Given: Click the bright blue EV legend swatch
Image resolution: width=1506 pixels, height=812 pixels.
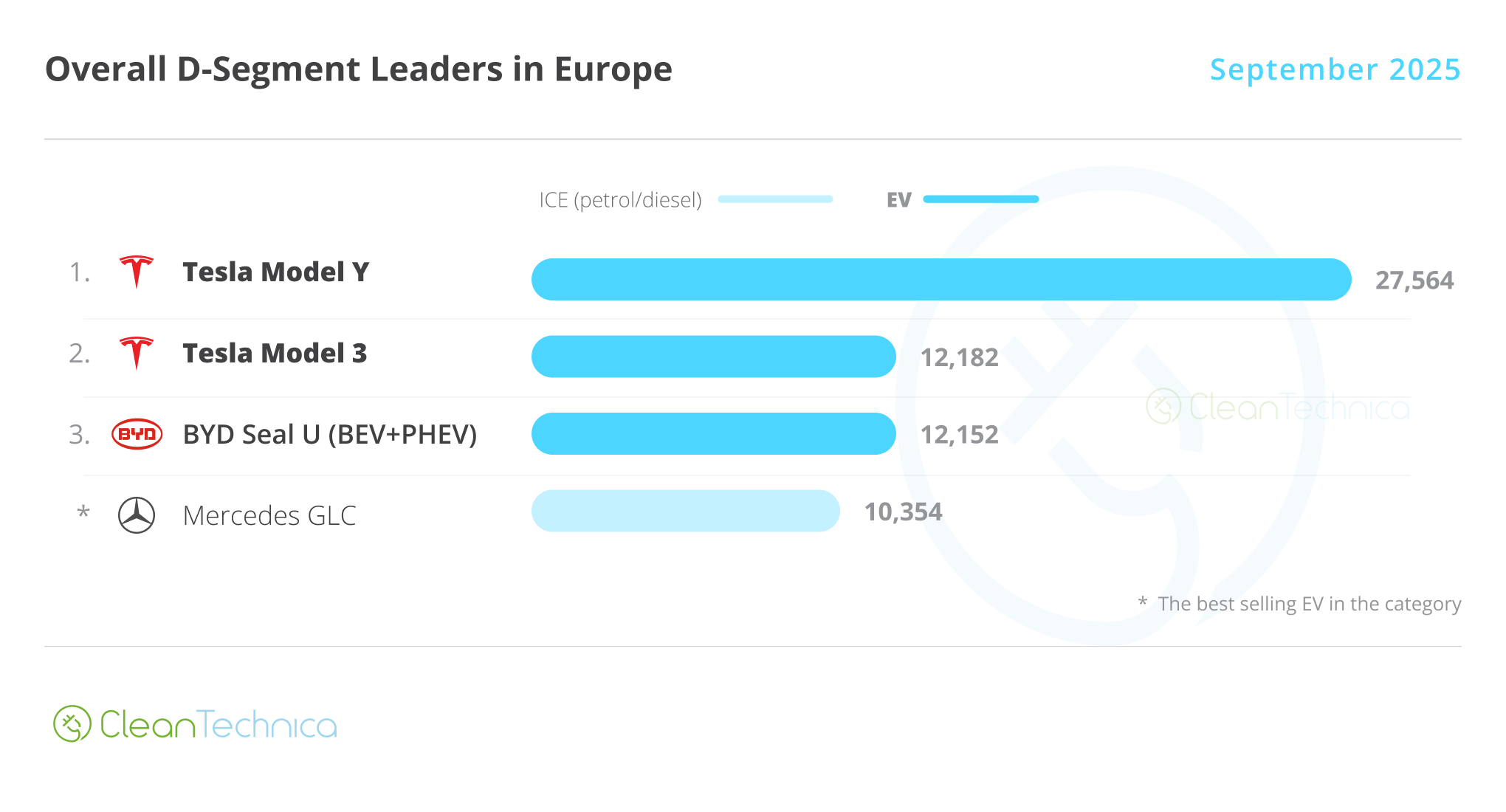Looking at the screenshot, I should (980, 199).
